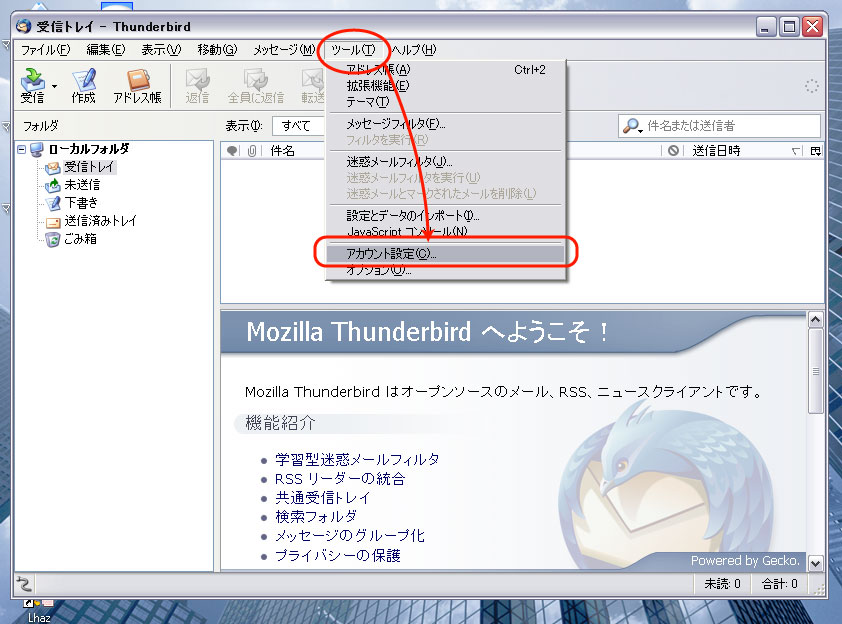Screen dimensions: 842x624
Task: Select the 未送信 unsent folder
Action: point(73,185)
